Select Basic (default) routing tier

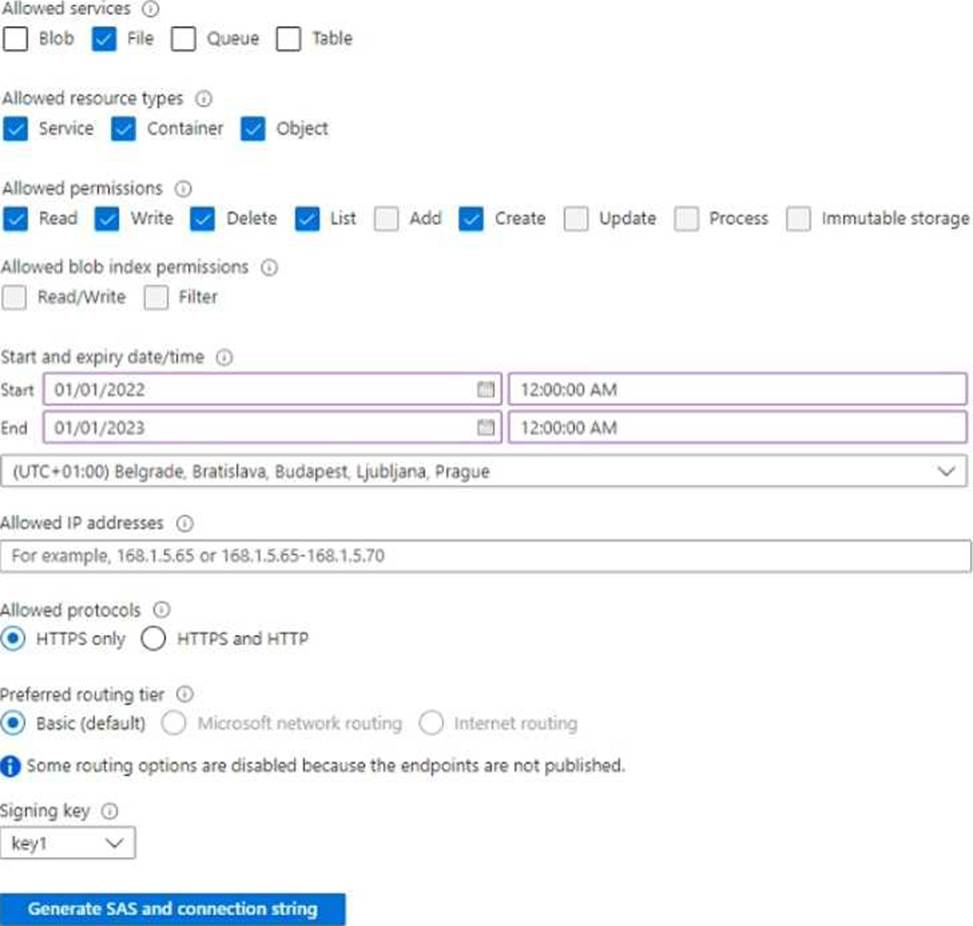click(x=13, y=723)
